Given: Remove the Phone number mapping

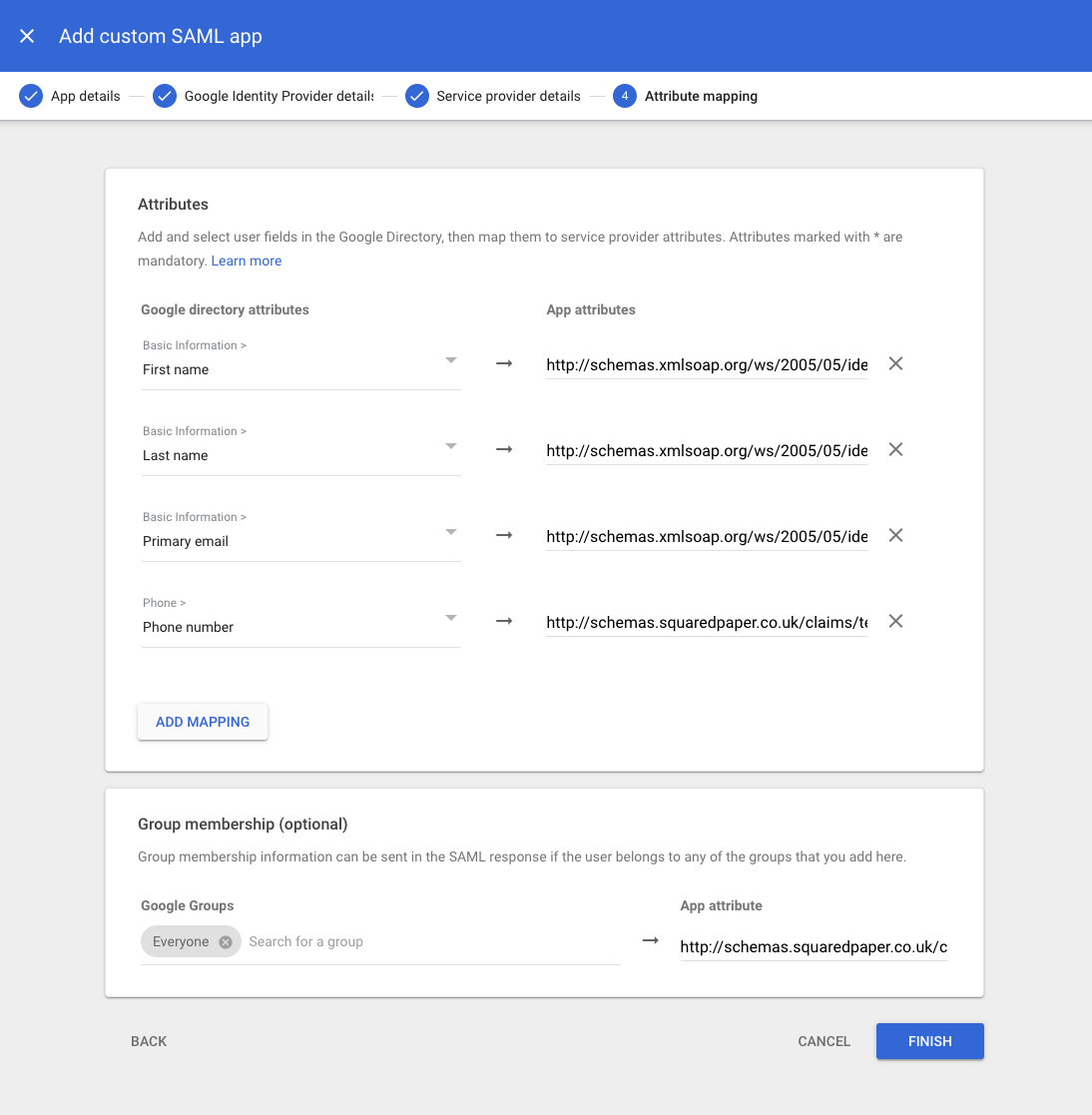Looking at the screenshot, I should [895, 621].
